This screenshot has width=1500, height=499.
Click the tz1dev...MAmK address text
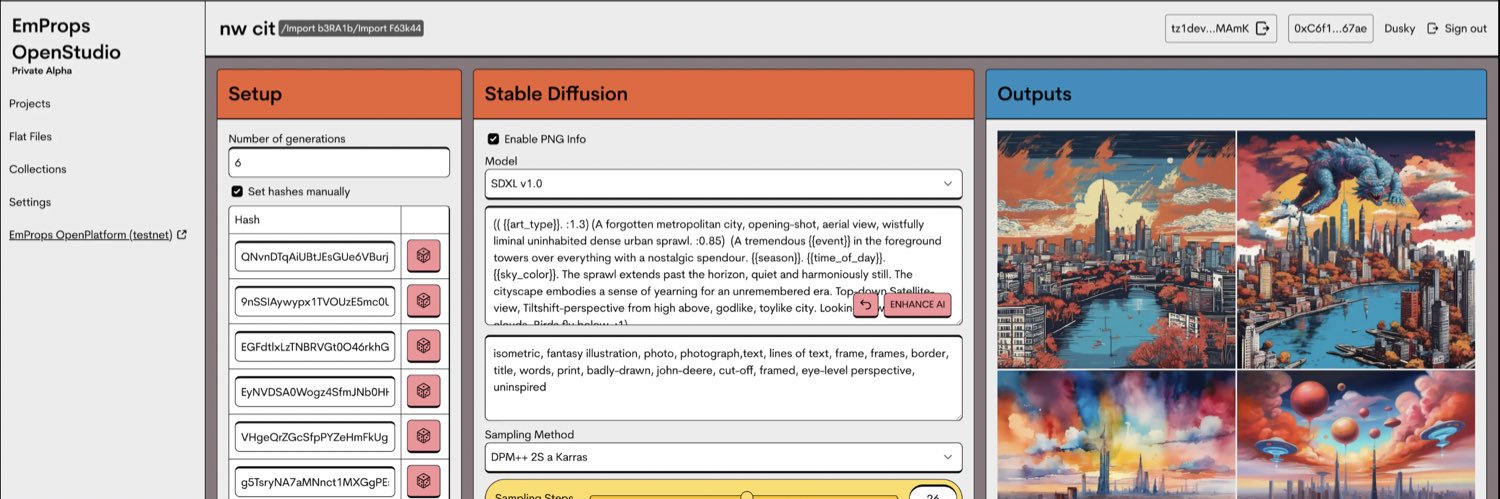tap(1211, 28)
